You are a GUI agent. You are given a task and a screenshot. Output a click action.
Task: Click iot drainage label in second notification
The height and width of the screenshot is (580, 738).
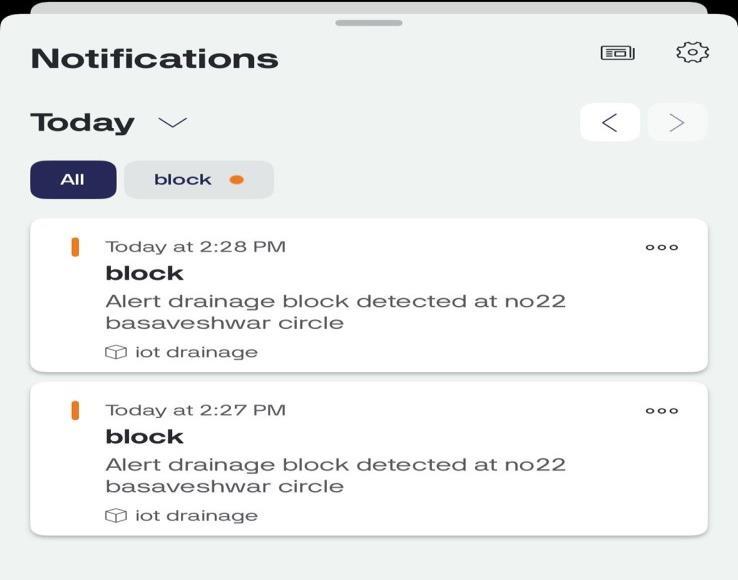[x=196, y=516]
